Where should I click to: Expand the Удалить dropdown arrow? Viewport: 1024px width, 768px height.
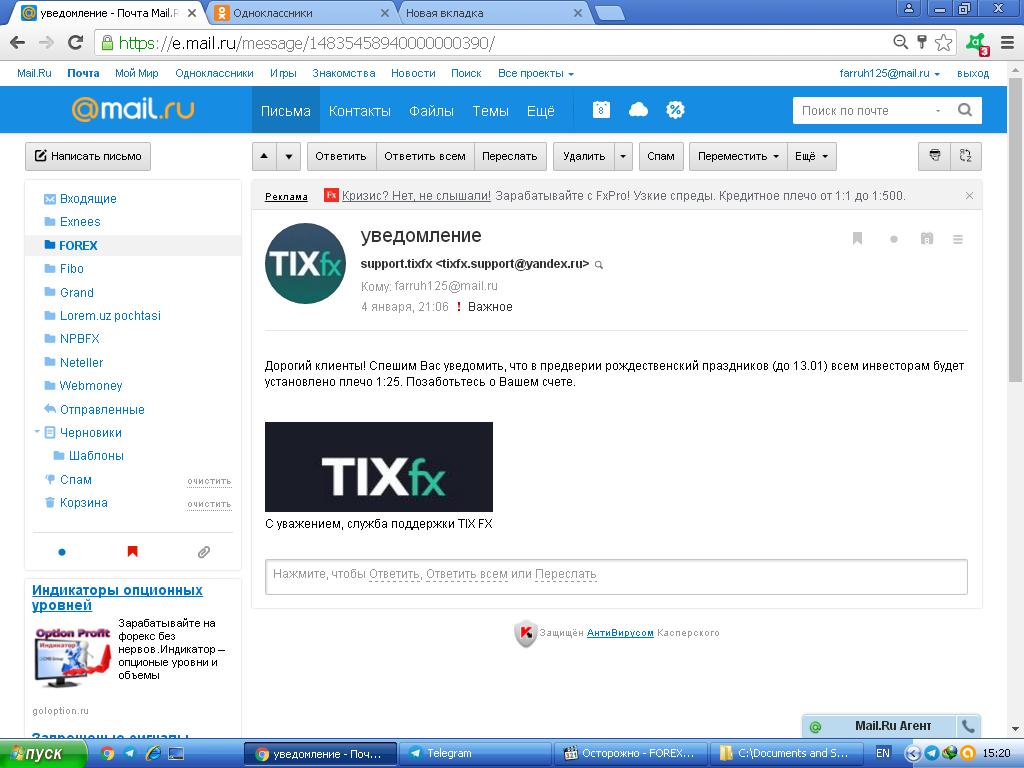[623, 156]
